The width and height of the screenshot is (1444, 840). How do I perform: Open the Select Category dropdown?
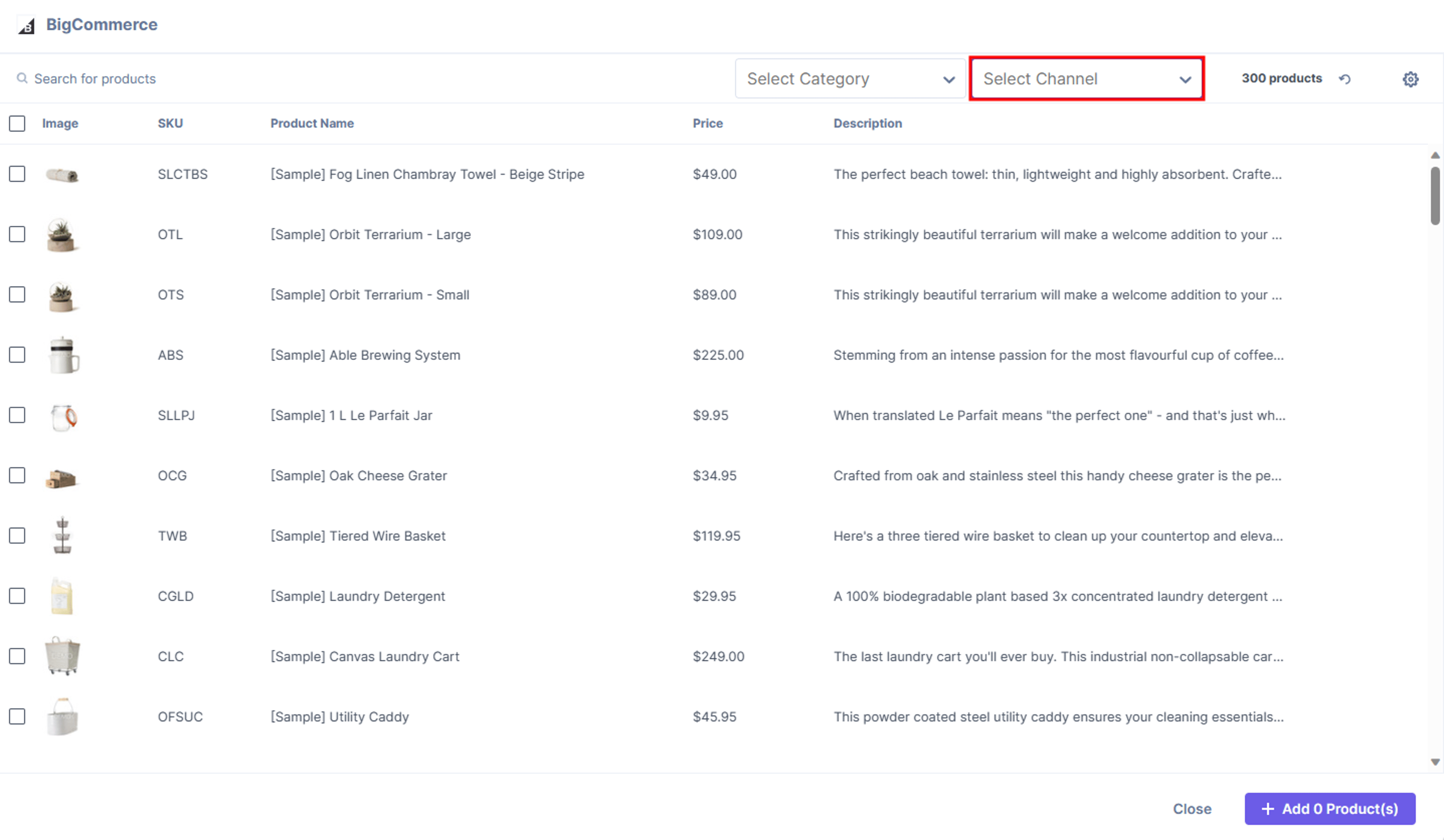point(850,79)
